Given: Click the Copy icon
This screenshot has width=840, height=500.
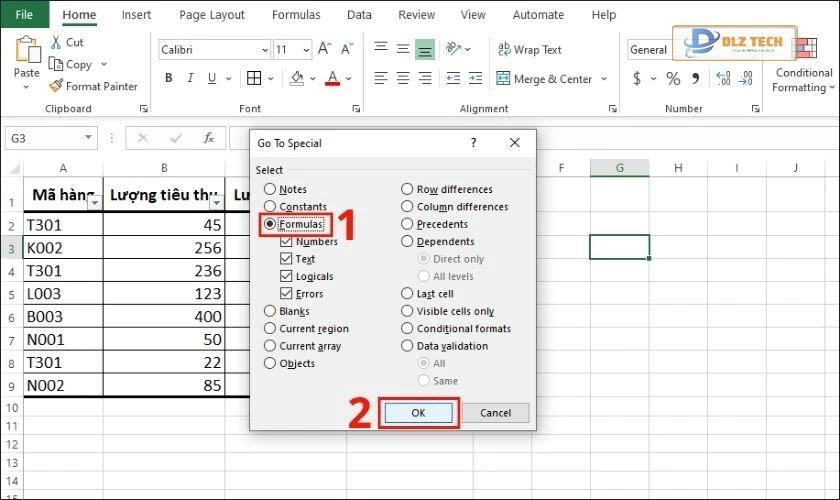Looking at the screenshot, I should coord(56,64).
